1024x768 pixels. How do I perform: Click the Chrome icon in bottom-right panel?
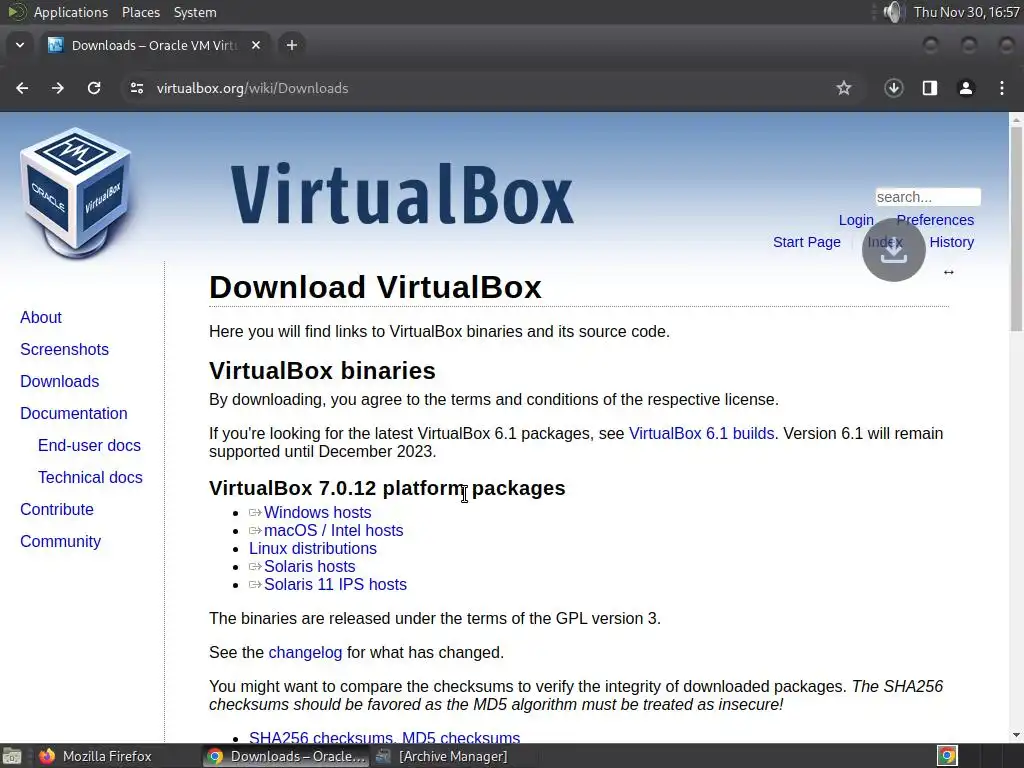pyautogui.click(x=947, y=756)
